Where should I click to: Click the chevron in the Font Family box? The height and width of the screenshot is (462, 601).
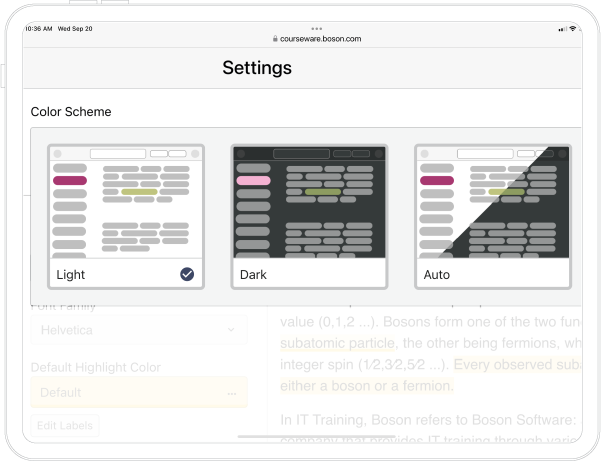click(x=231, y=329)
